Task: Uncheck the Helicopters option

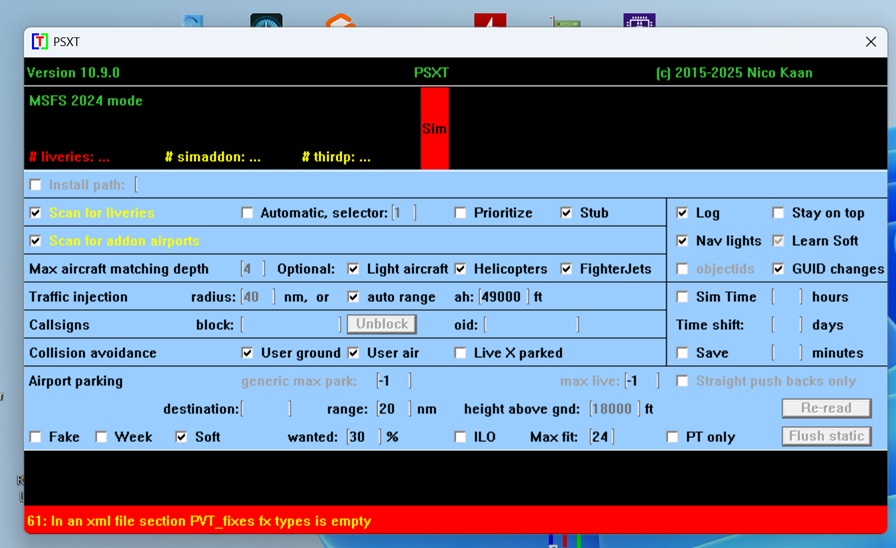Action: (x=460, y=269)
